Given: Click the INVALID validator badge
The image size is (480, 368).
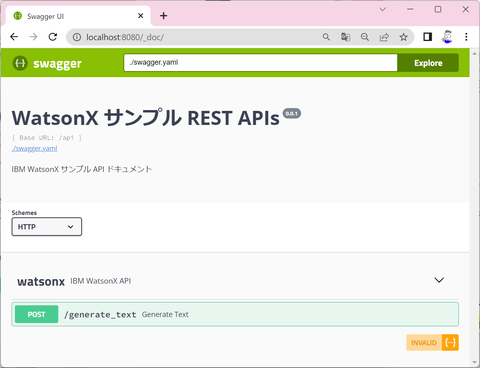Looking at the screenshot, I should point(424,343).
